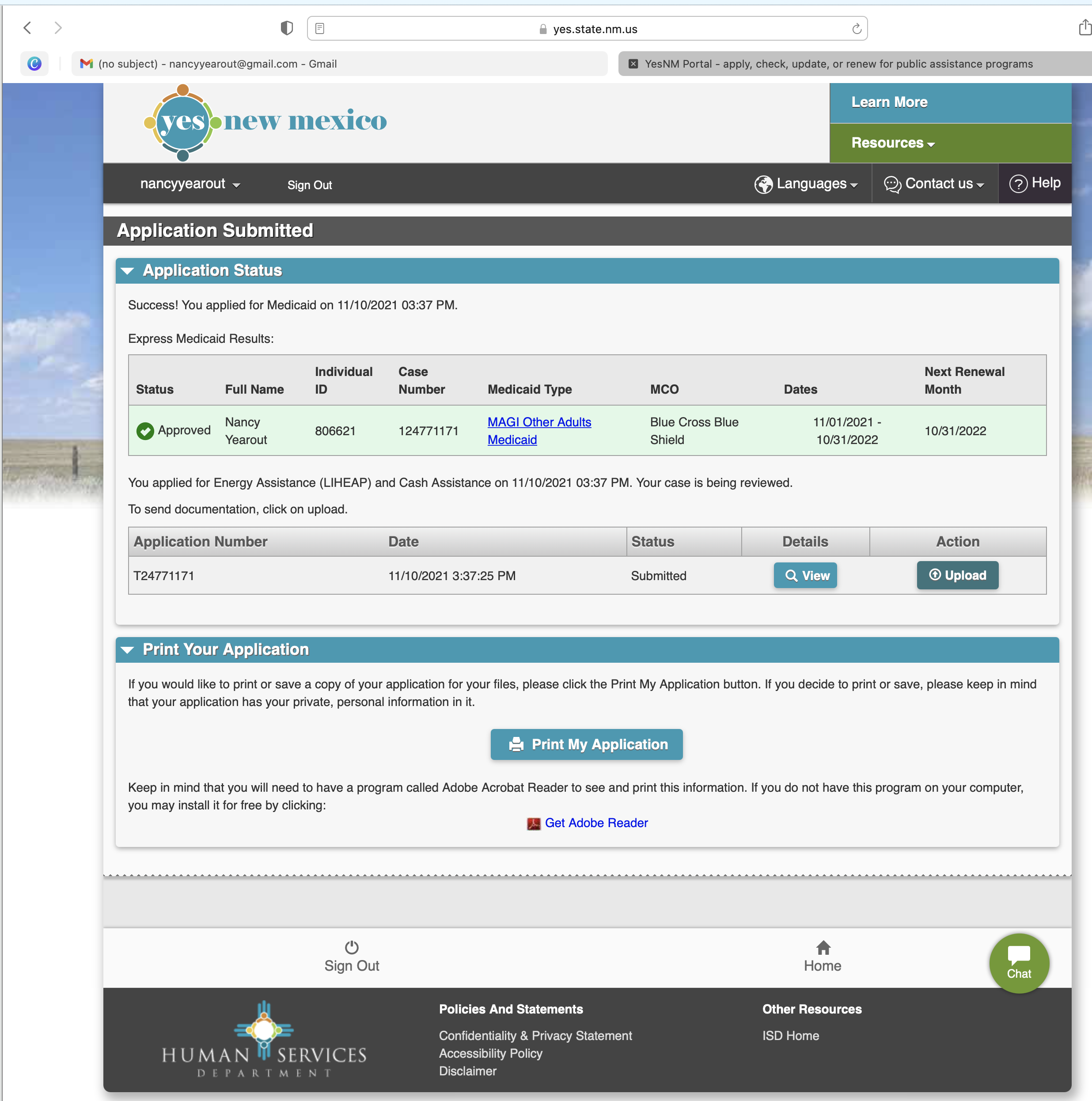The image size is (1092, 1101).
Task: Open the Disclaimer link
Action: (x=467, y=1071)
